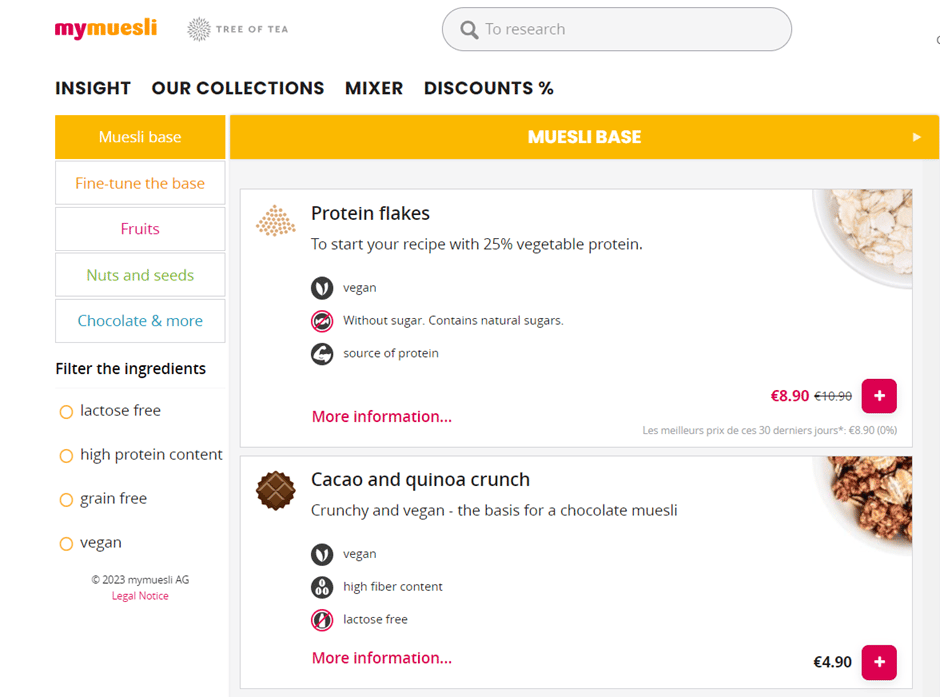Click the source of protein muscle icon
The width and height of the screenshot is (940, 697).
pos(322,354)
